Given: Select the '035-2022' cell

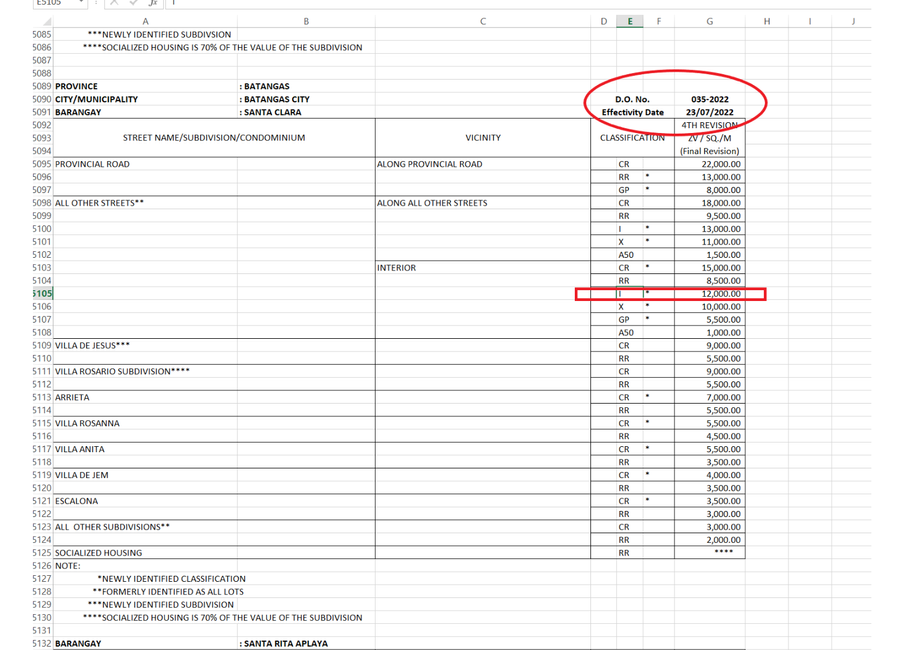Looking at the screenshot, I should pos(709,99).
